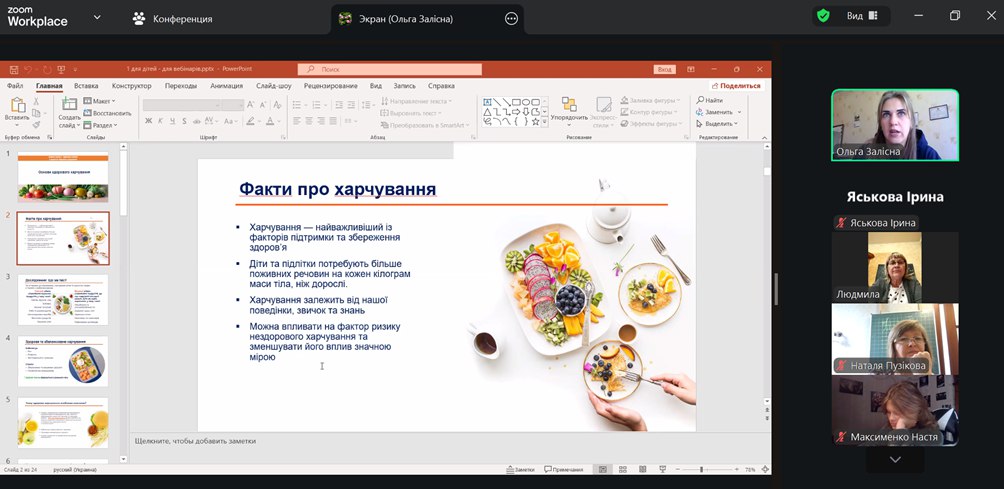This screenshot has height=489, width=1004.
Task: Open the Вид layout dropdown in Zoom
Action: pos(862,16)
